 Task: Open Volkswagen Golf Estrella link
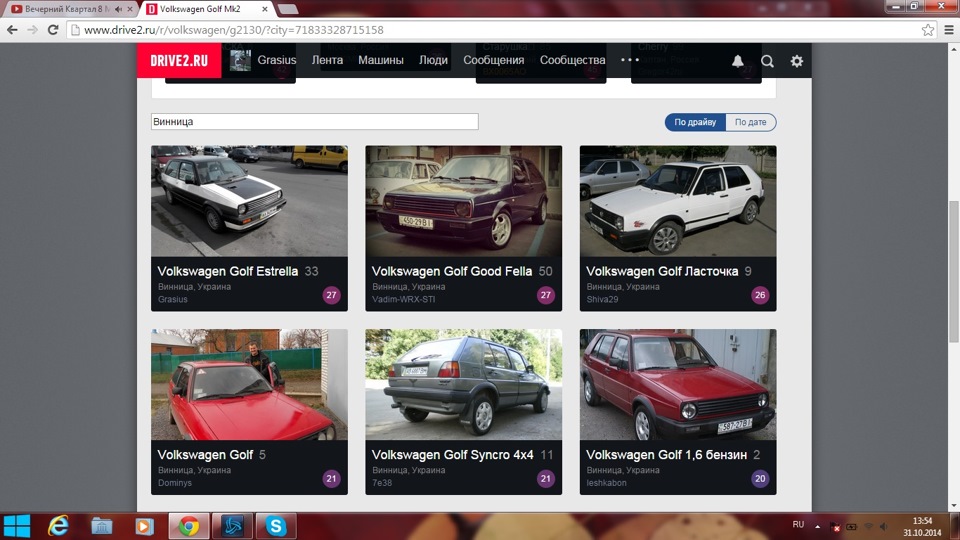point(228,271)
